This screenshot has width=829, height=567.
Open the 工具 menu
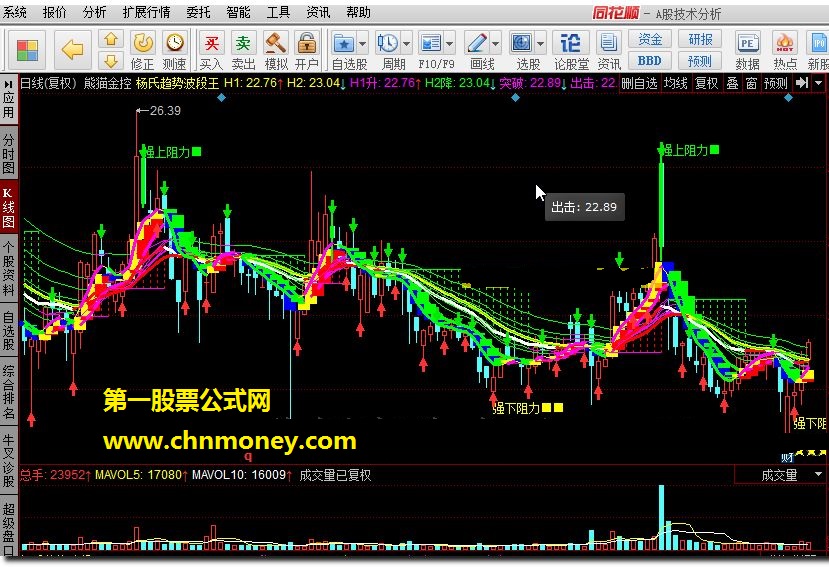pyautogui.click(x=278, y=12)
